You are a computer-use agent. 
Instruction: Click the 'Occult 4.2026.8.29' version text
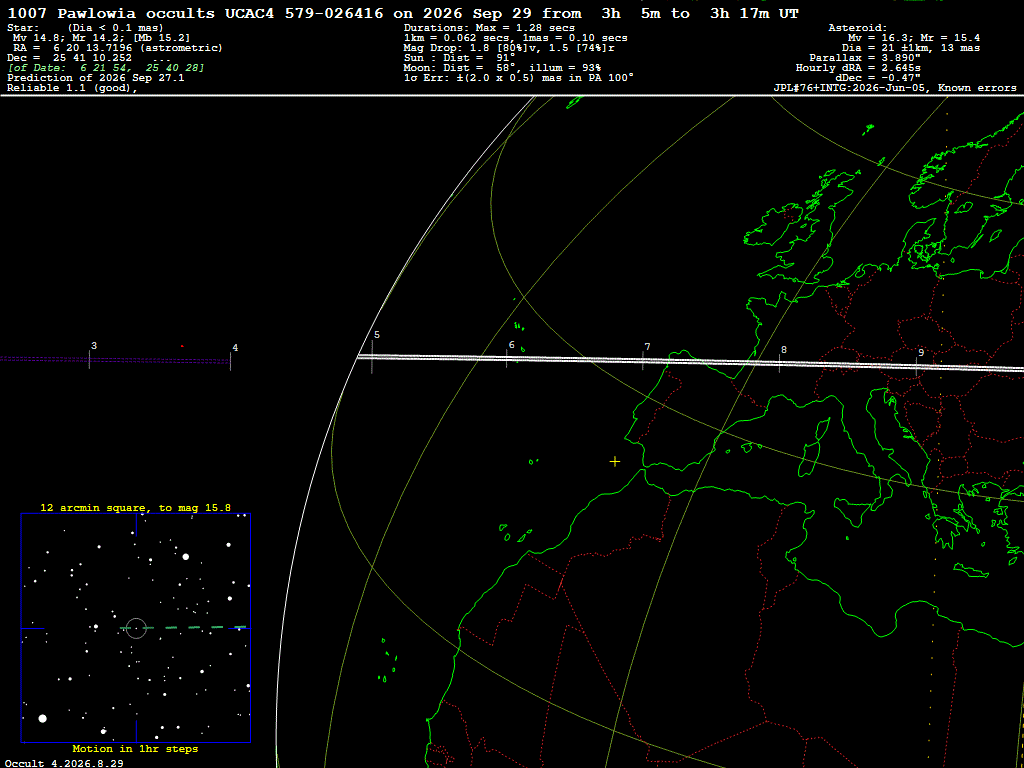pyautogui.click(x=65, y=763)
